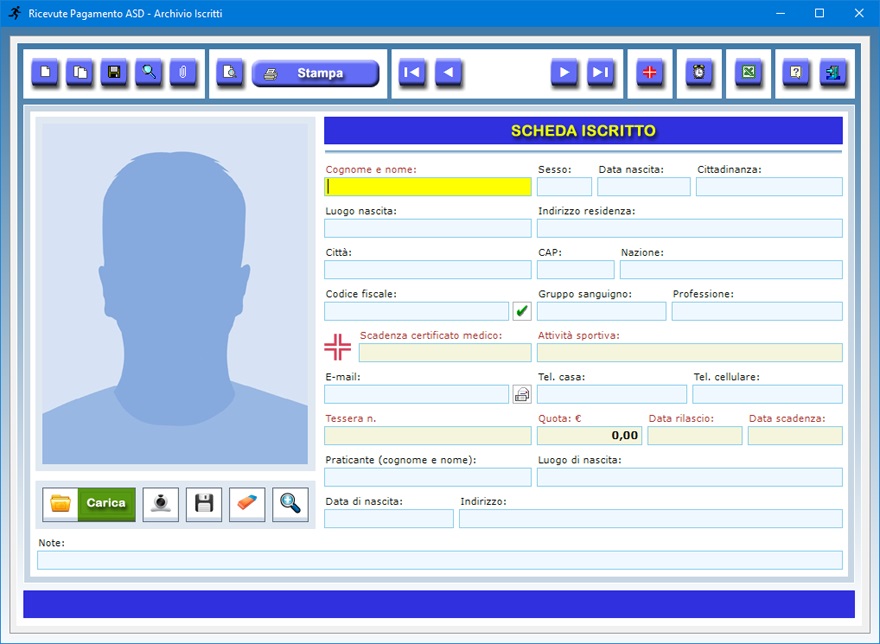
Task: Click the paperclip Attach file icon
Action: coord(183,72)
